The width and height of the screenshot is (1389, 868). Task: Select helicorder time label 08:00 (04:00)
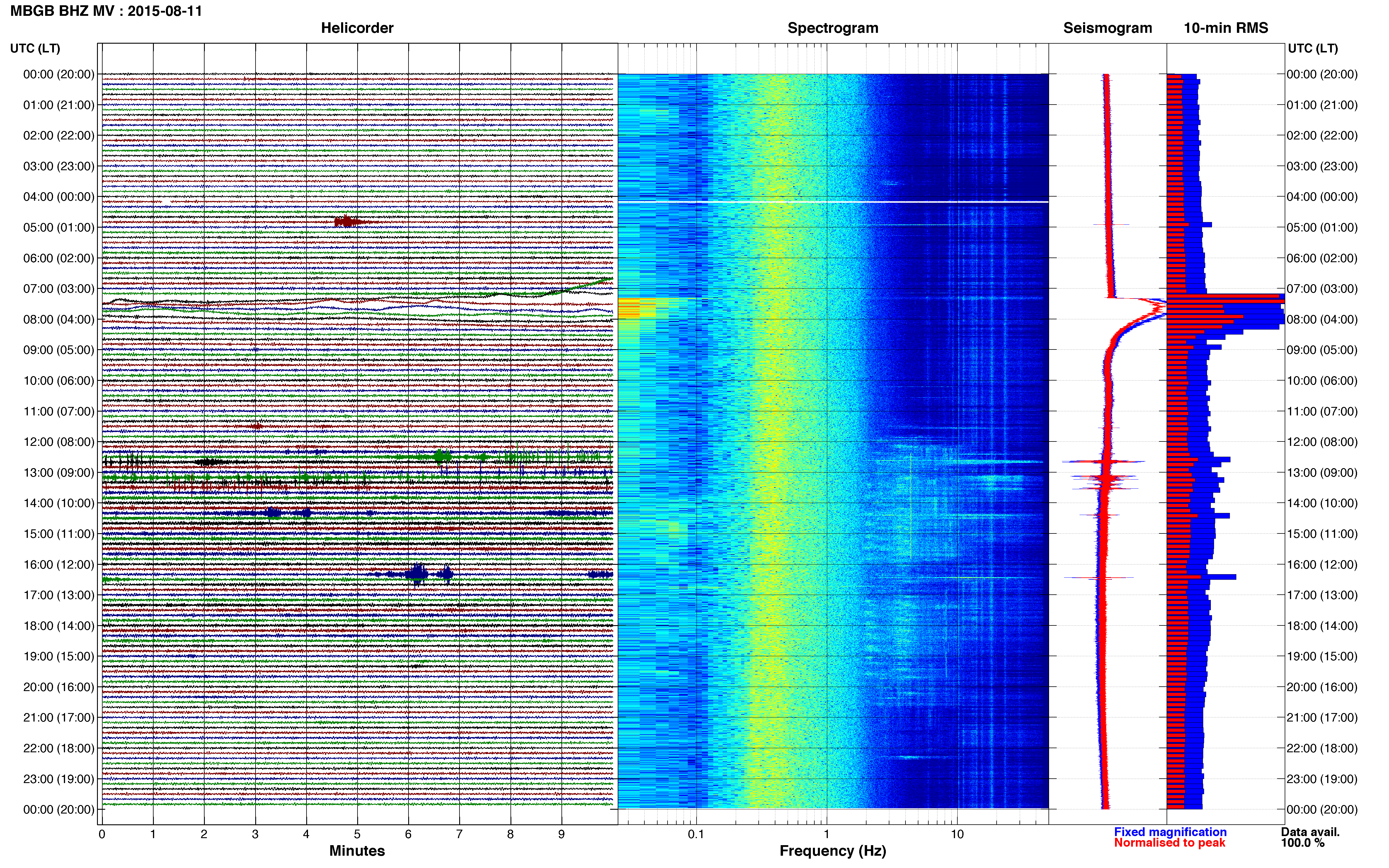click(x=59, y=319)
